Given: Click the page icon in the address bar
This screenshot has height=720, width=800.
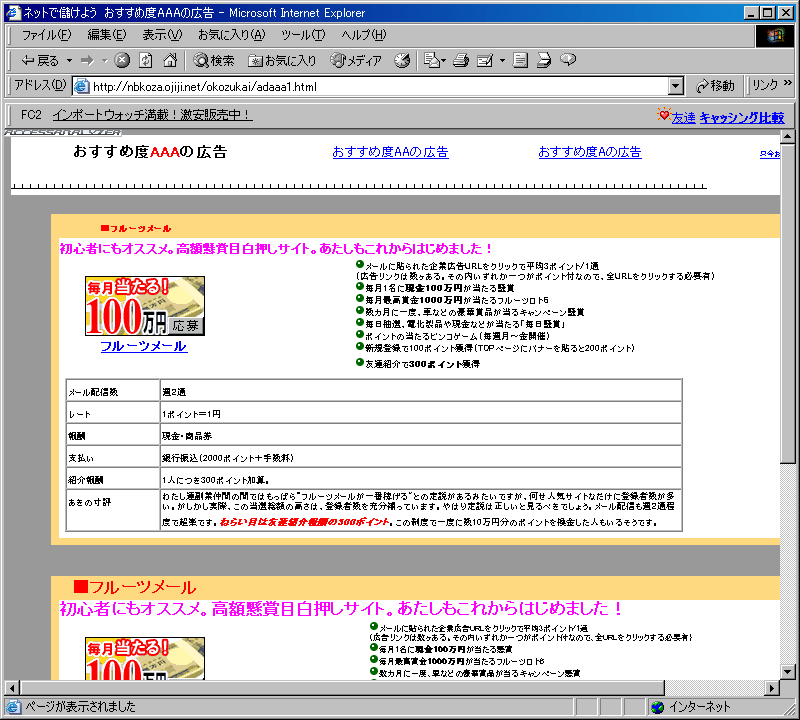Looking at the screenshot, I should click(82, 86).
